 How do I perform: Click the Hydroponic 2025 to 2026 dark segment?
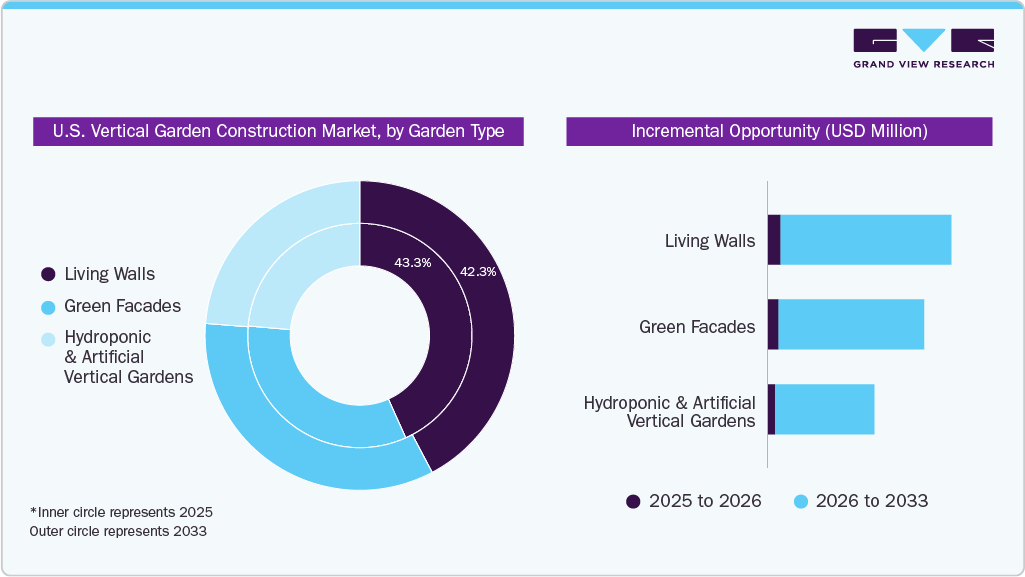pos(771,410)
